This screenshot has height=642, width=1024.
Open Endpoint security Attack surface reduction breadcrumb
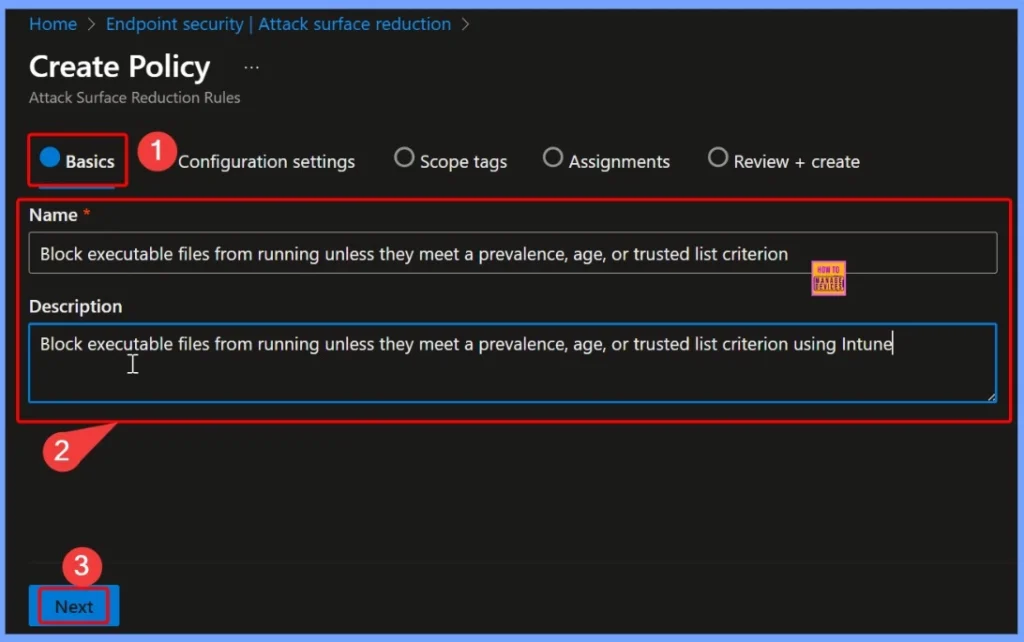278,24
